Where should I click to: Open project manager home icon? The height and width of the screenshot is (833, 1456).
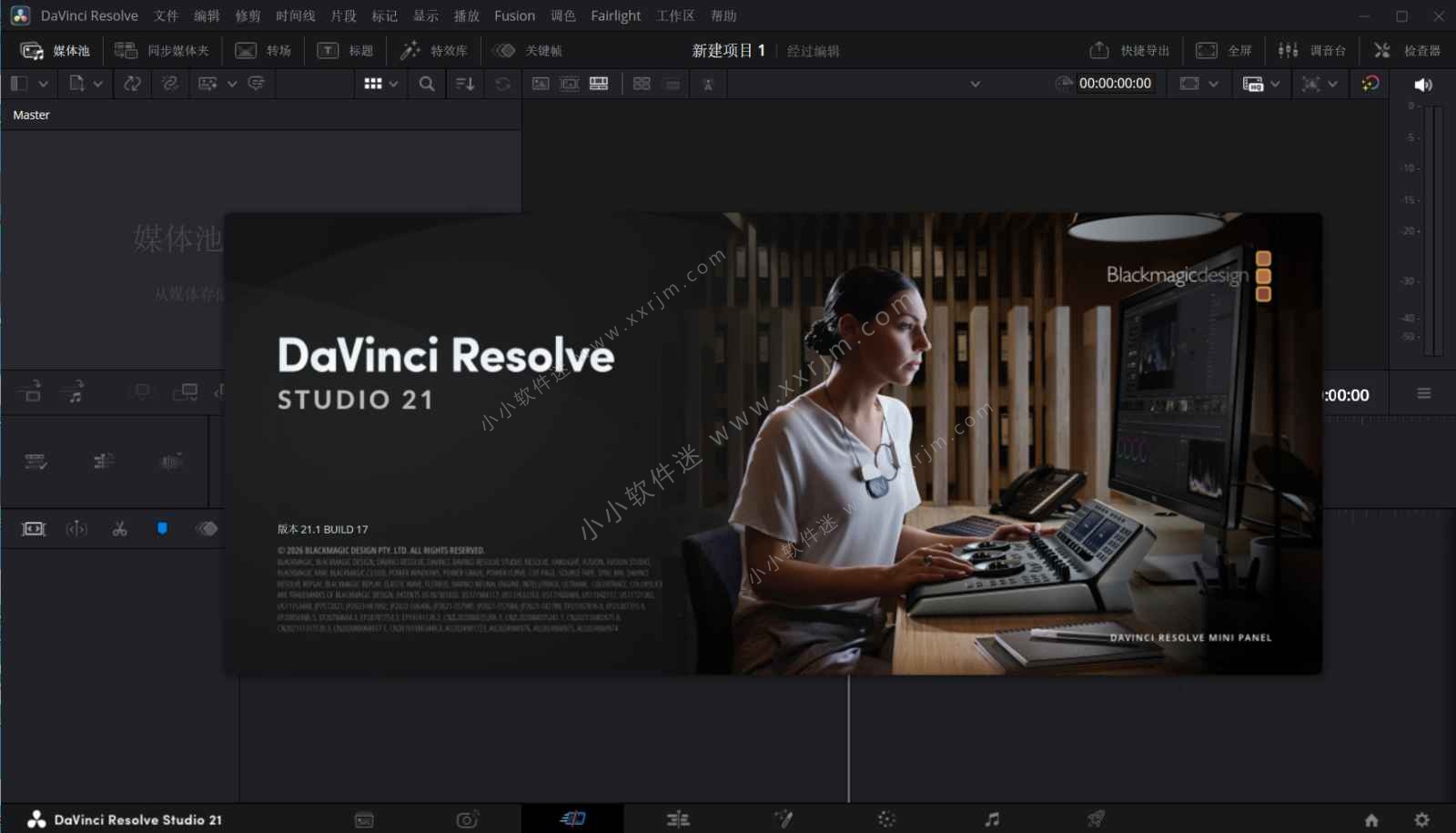(x=1371, y=819)
